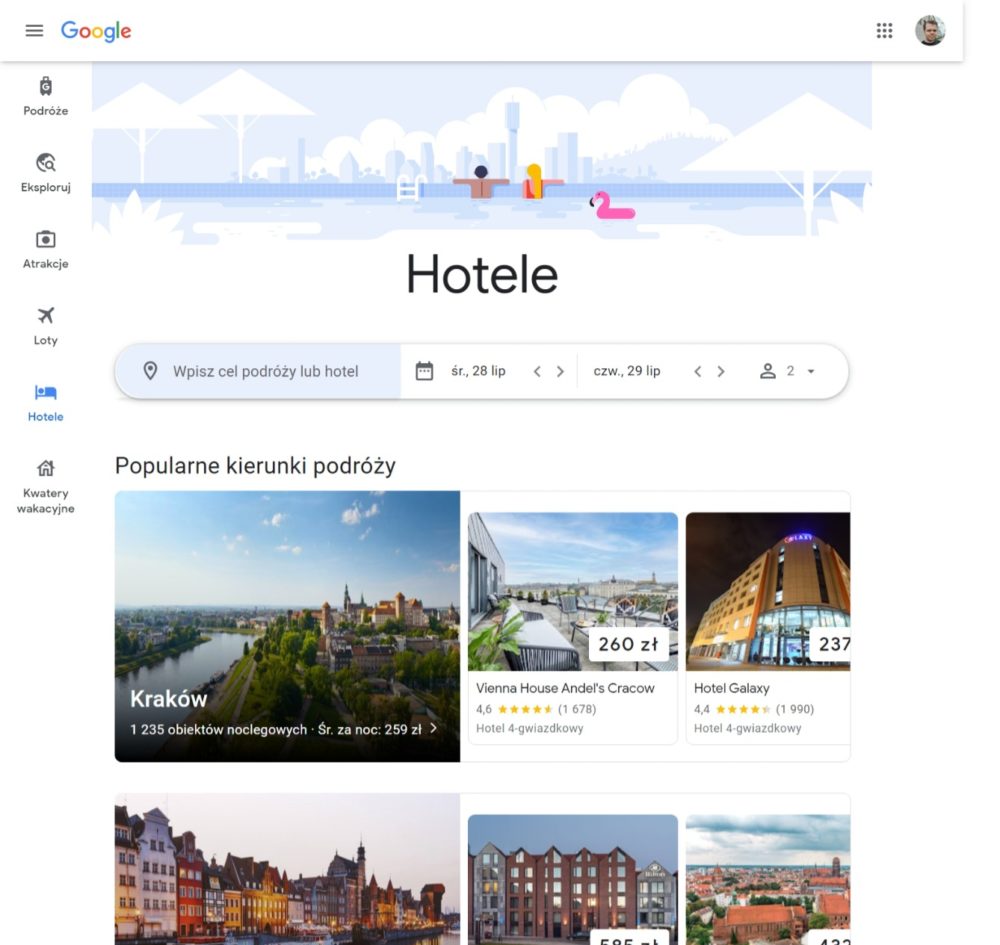
Task: Click the Hotele page title
Action: pos(482,274)
